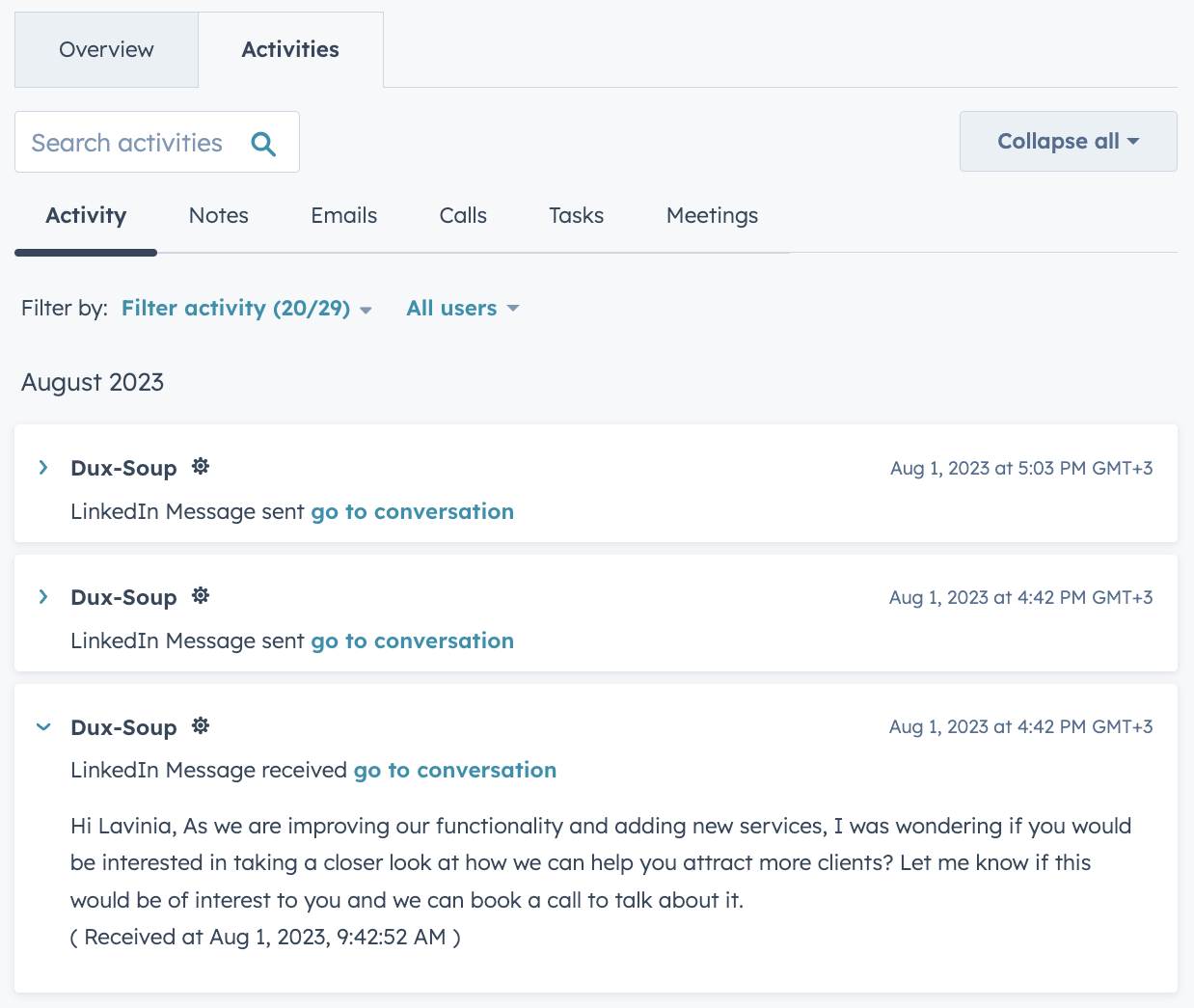Click 'Received at Aug 1, 2023, 9:42:52 AM' text
1194x1008 pixels.
[x=265, y=937]
